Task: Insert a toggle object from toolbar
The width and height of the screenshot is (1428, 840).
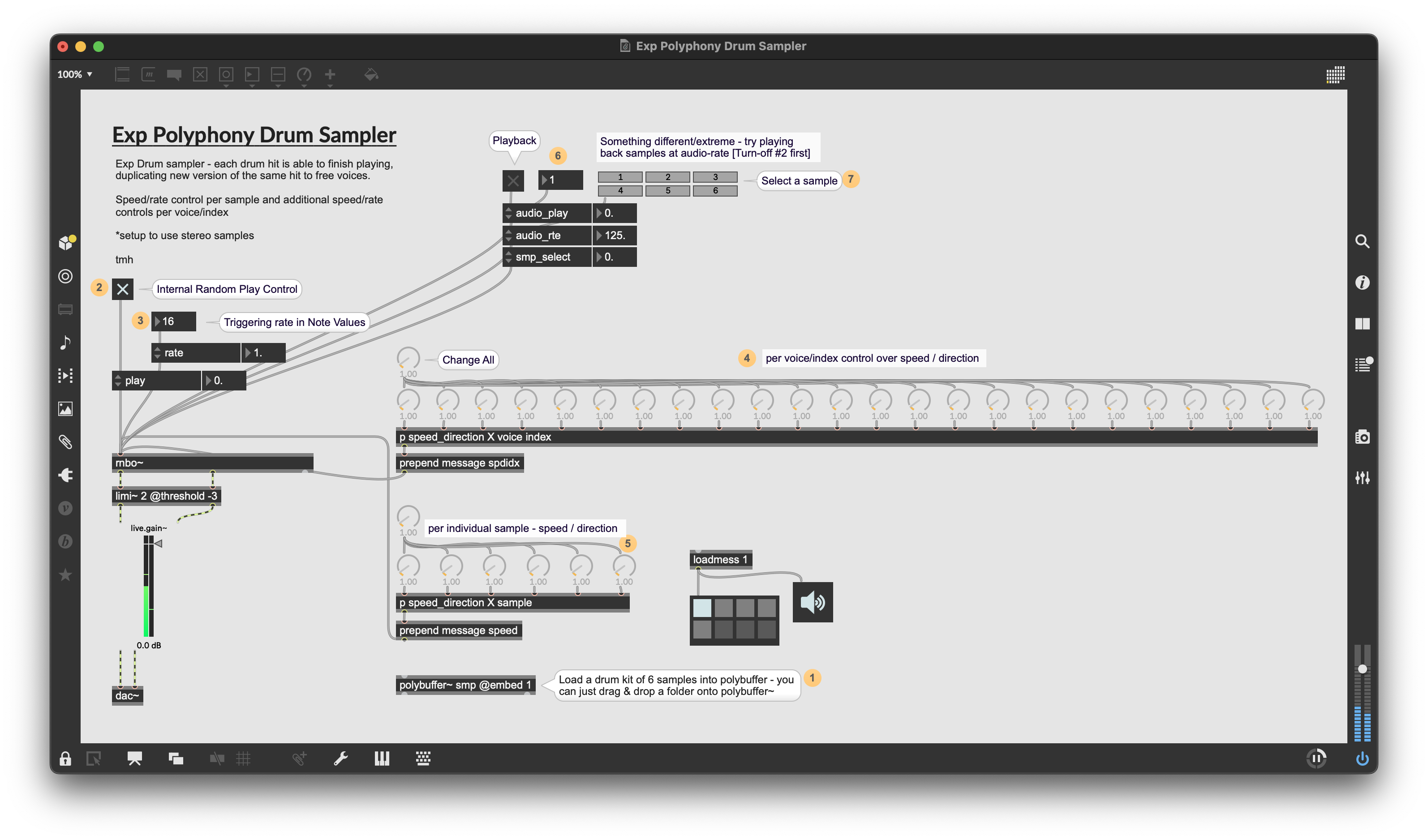Action: pos(200,74)
